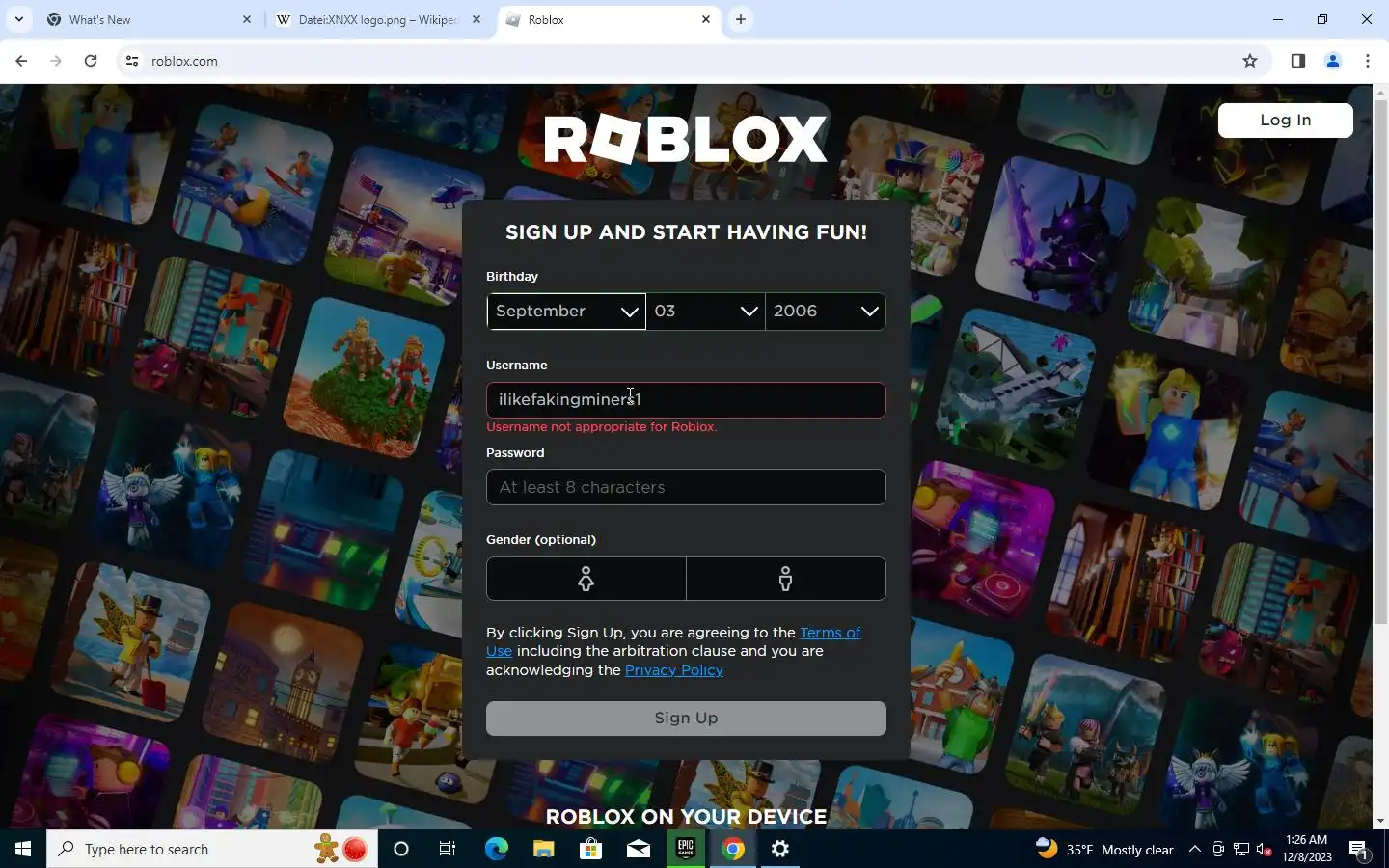Click the muted volume tray icon
The width and height of the screenshot is (1389, 868).
pyautogui.click(x=1265, y=849)
